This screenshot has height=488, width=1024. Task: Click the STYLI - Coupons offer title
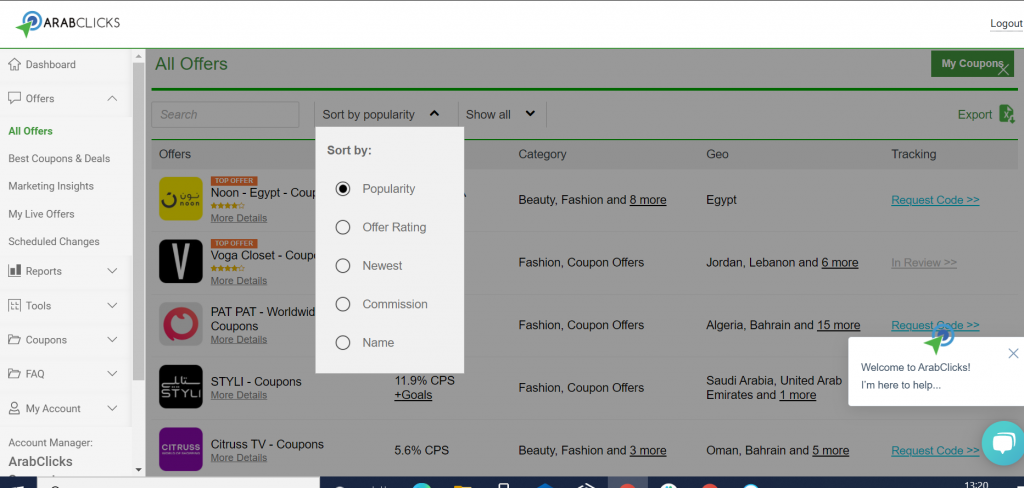point(256,382)
